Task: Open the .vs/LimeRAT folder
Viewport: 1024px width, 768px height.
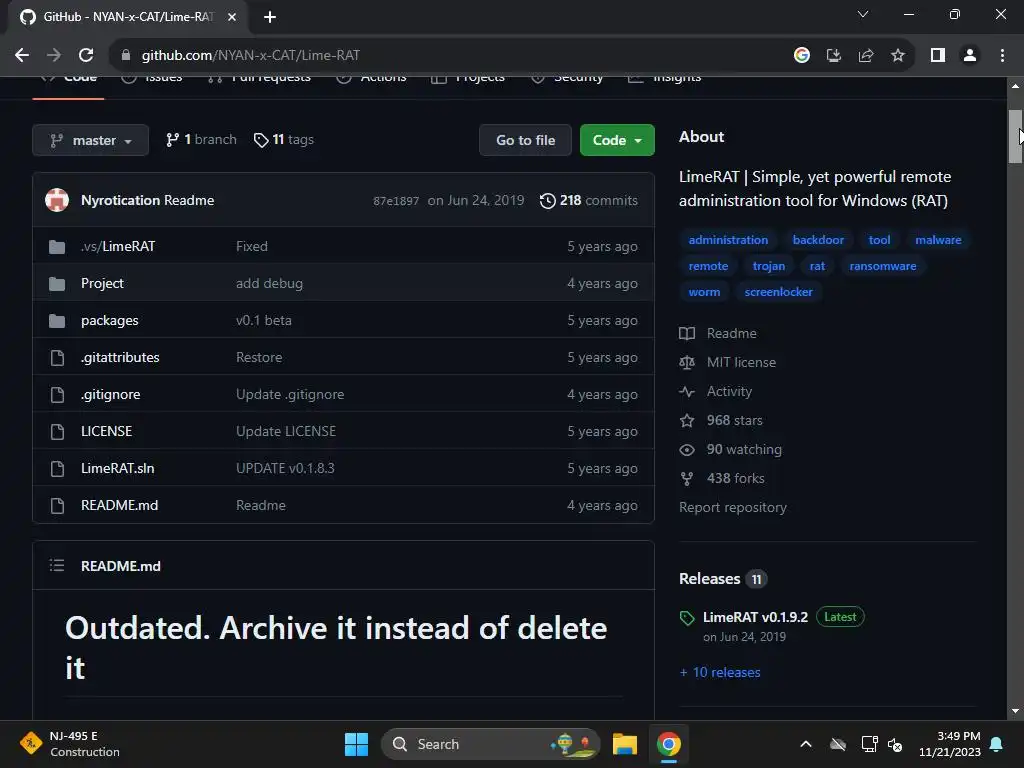Action: 118,247
